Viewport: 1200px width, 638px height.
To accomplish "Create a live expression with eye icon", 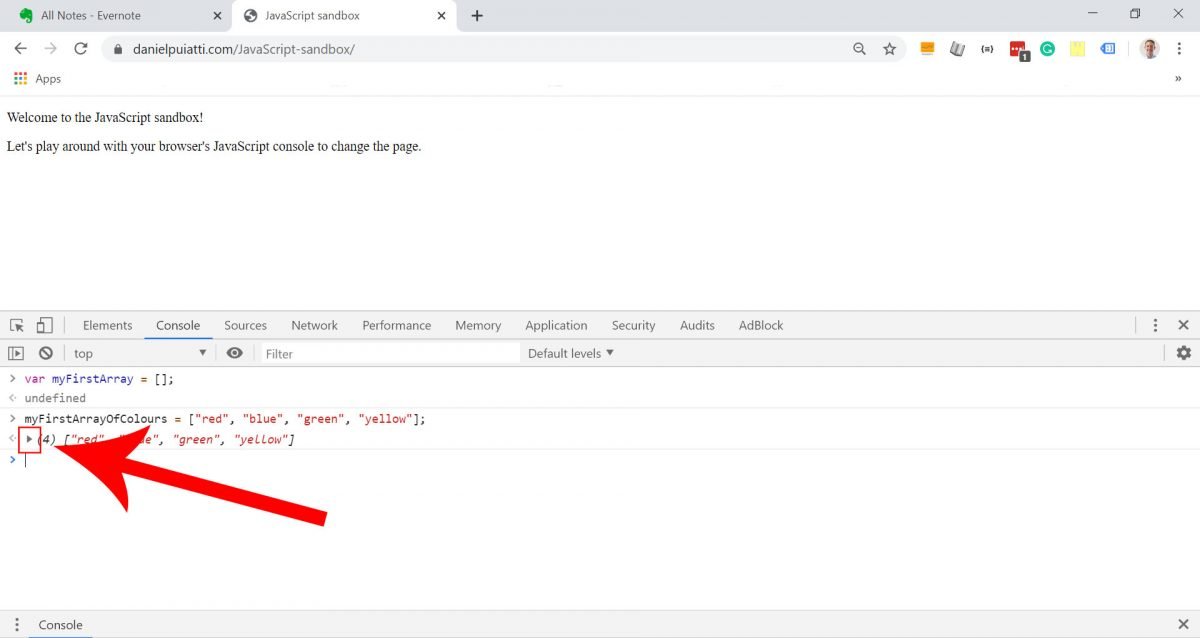I will [235, 353].
